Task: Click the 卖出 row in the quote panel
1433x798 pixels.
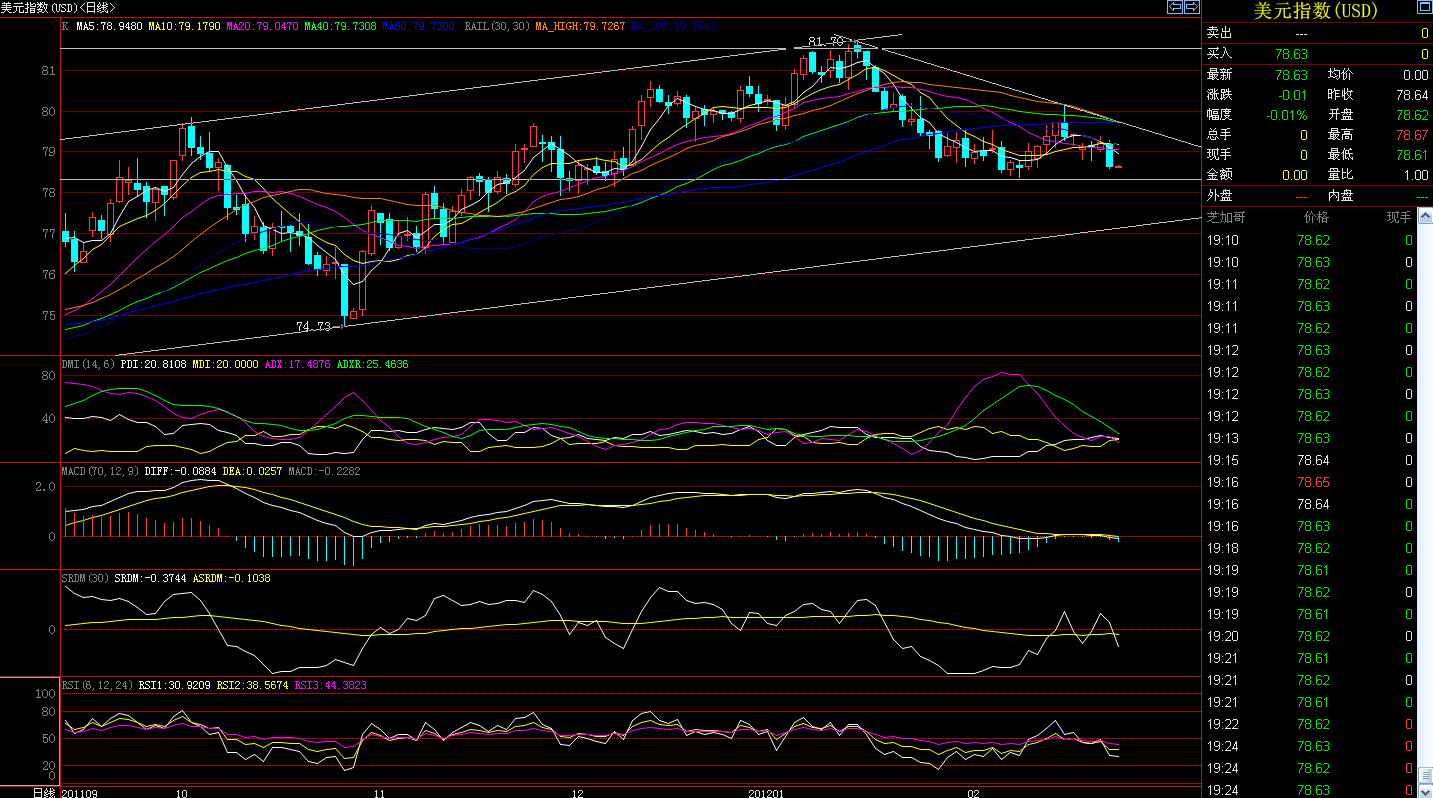Action: 1218,33
